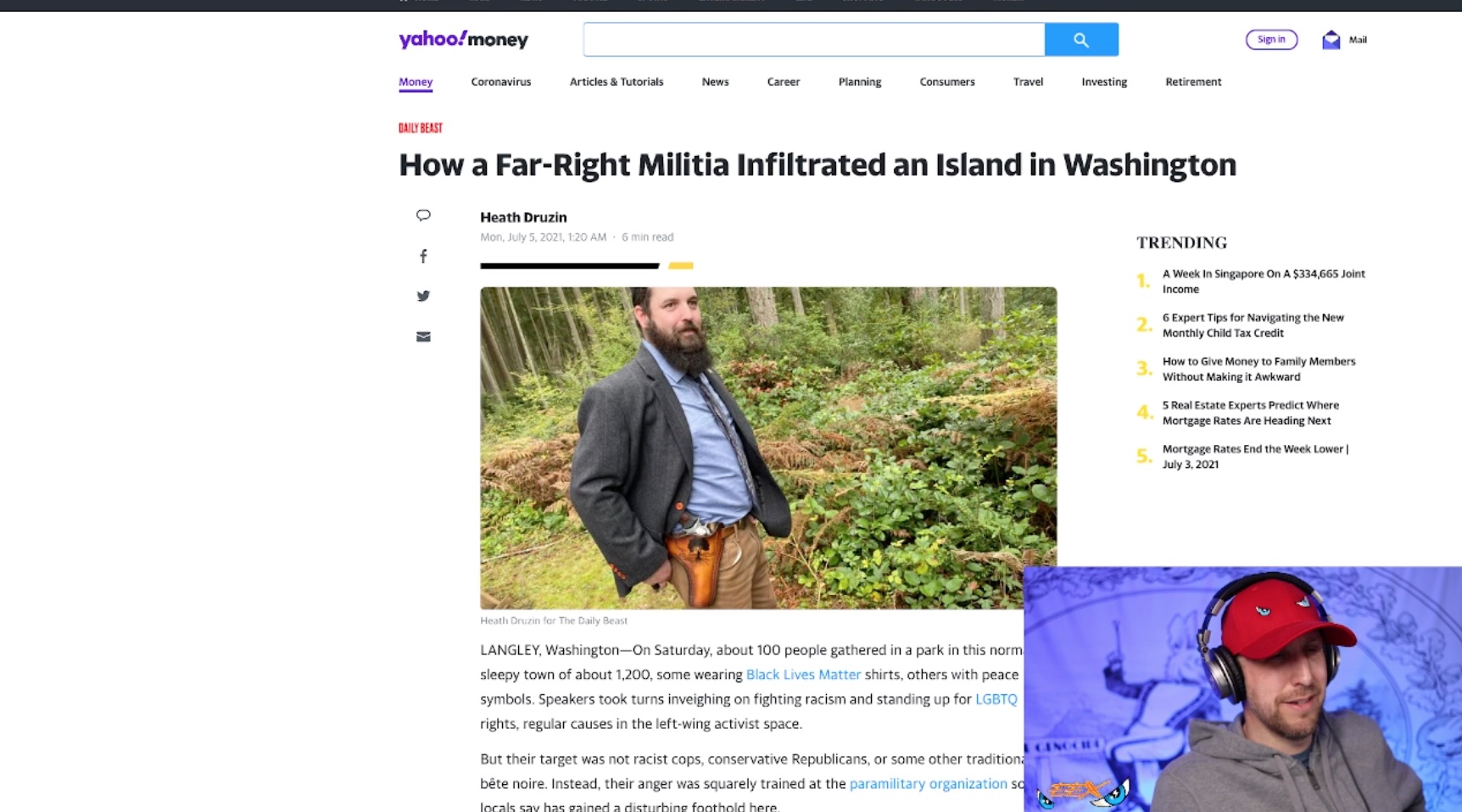Share article via Facebook icon
This screenshot has height=812, width=1462.
423,256
